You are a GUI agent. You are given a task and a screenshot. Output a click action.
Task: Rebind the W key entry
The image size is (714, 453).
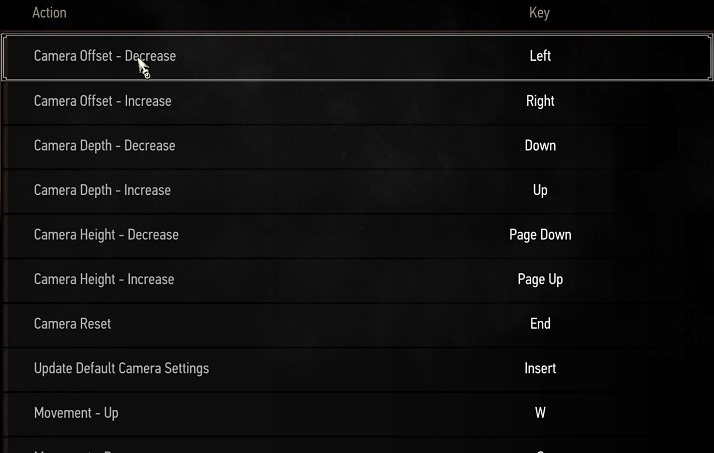(x=540, y=413)
